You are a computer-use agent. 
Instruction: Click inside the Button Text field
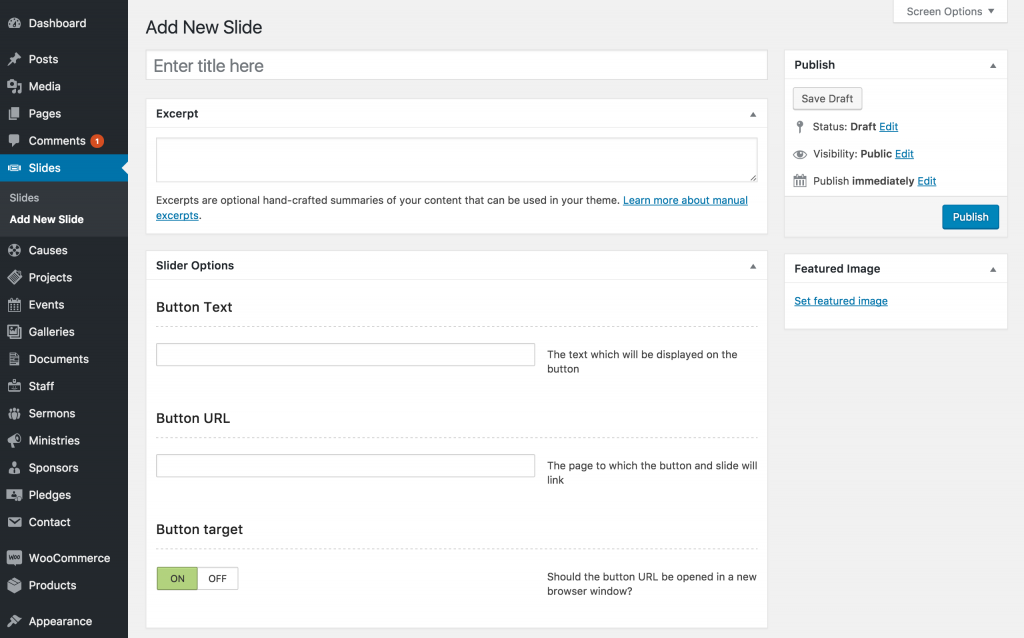coord(344,354)
